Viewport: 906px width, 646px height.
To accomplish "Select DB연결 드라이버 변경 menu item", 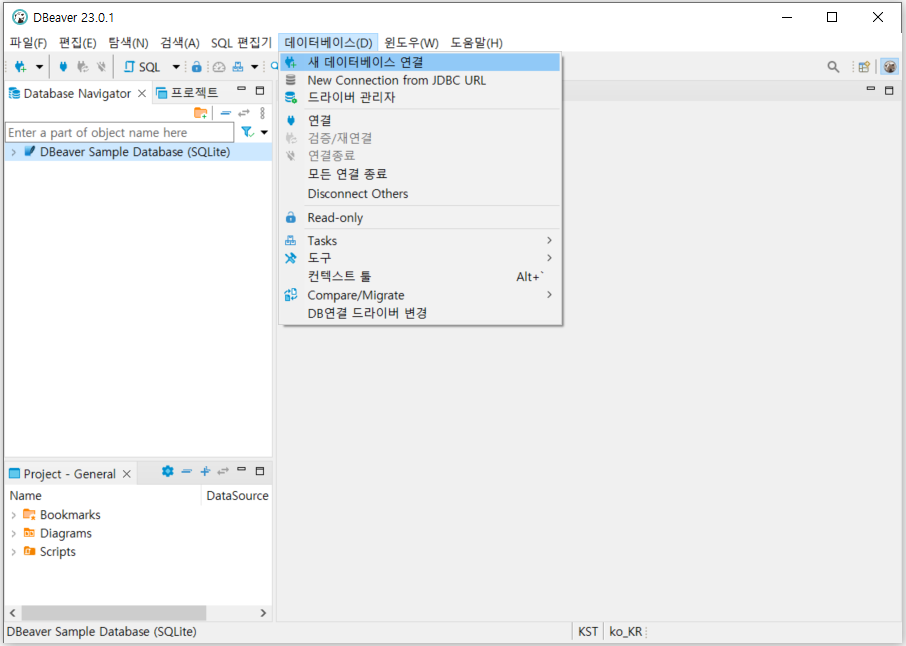I will [x=420, y=313].
